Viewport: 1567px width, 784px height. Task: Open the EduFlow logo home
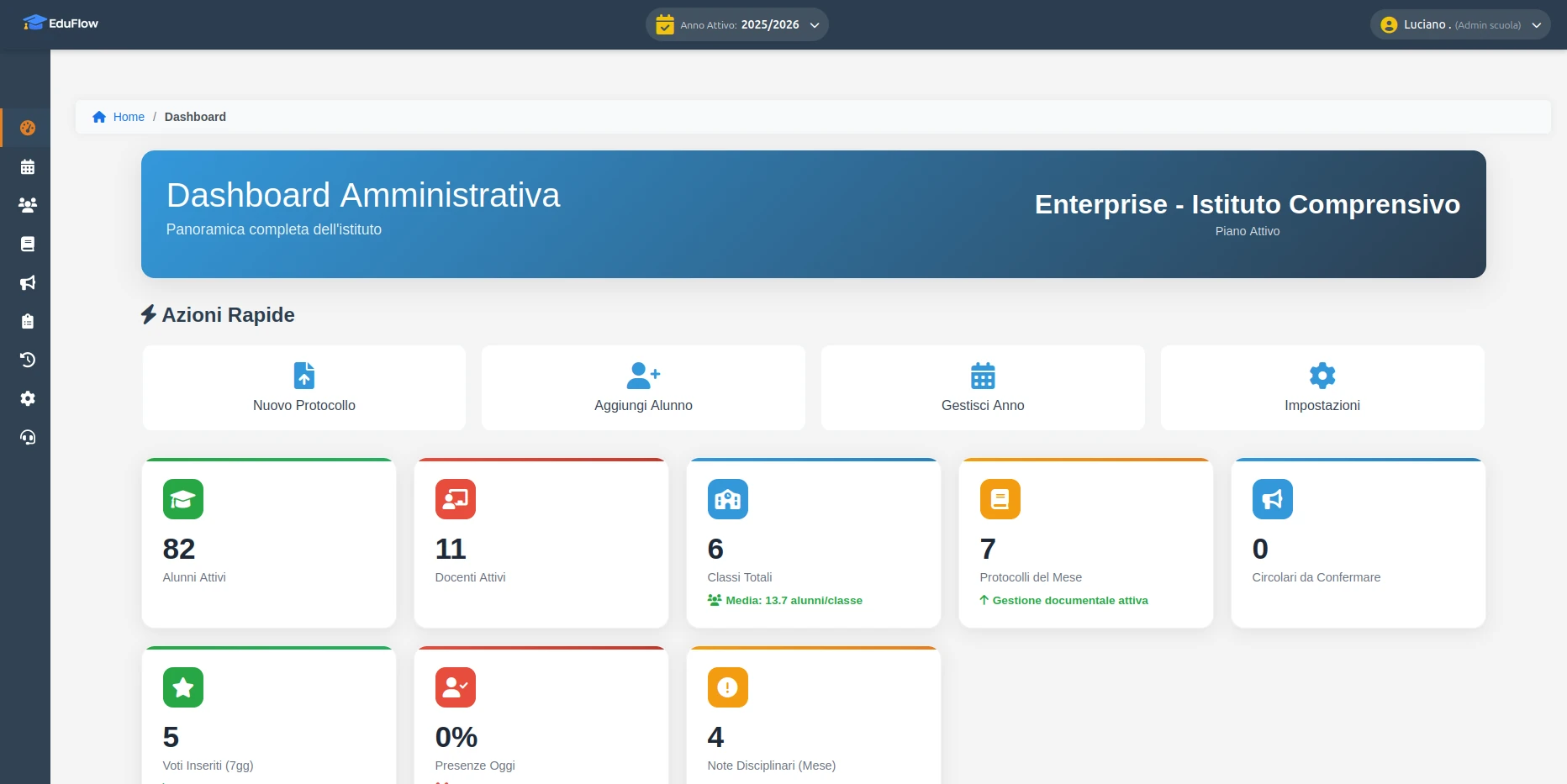61,24
